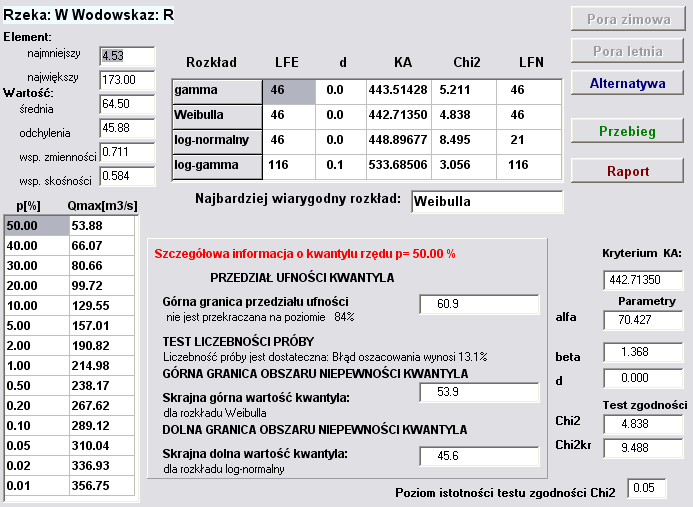The image size is (693, 507).
Task: Click the Chi2 test field 4.838
Action: pos(643,424)
